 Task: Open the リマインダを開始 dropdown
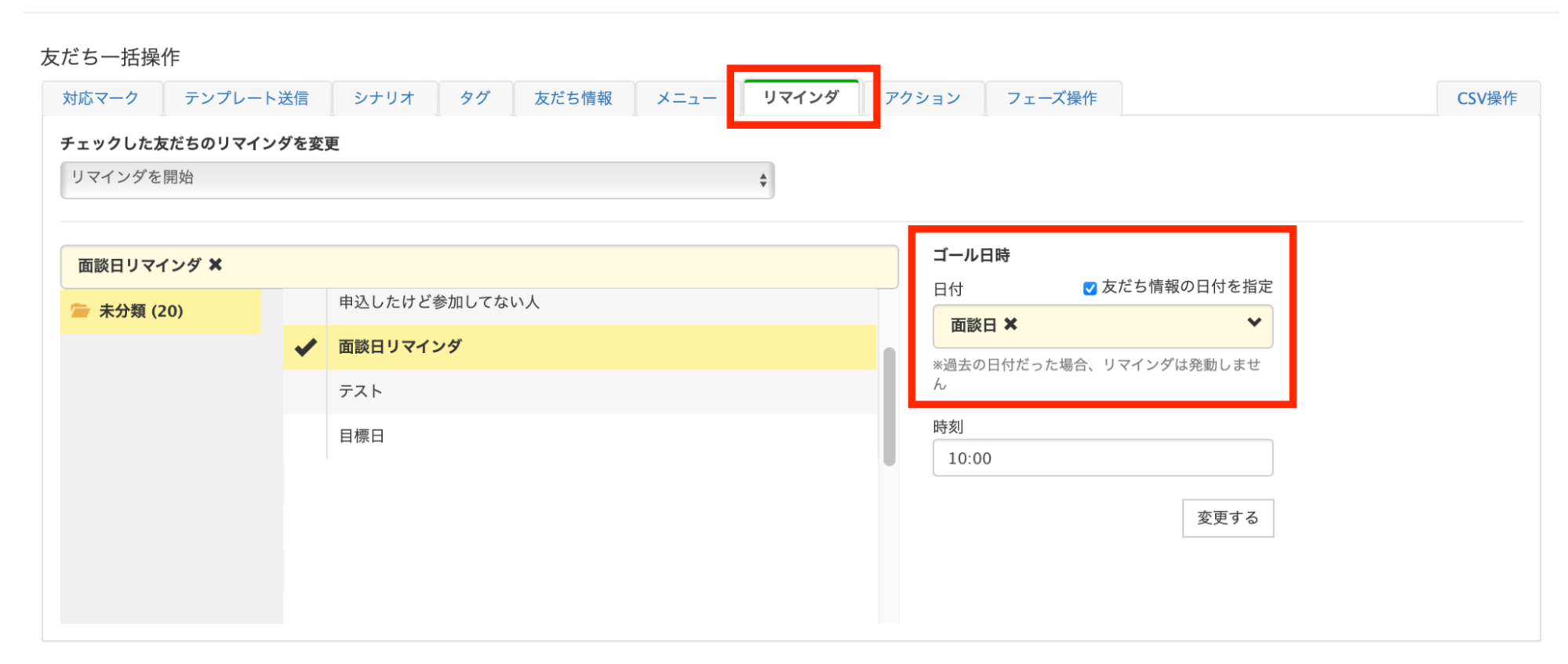point(417,180)
